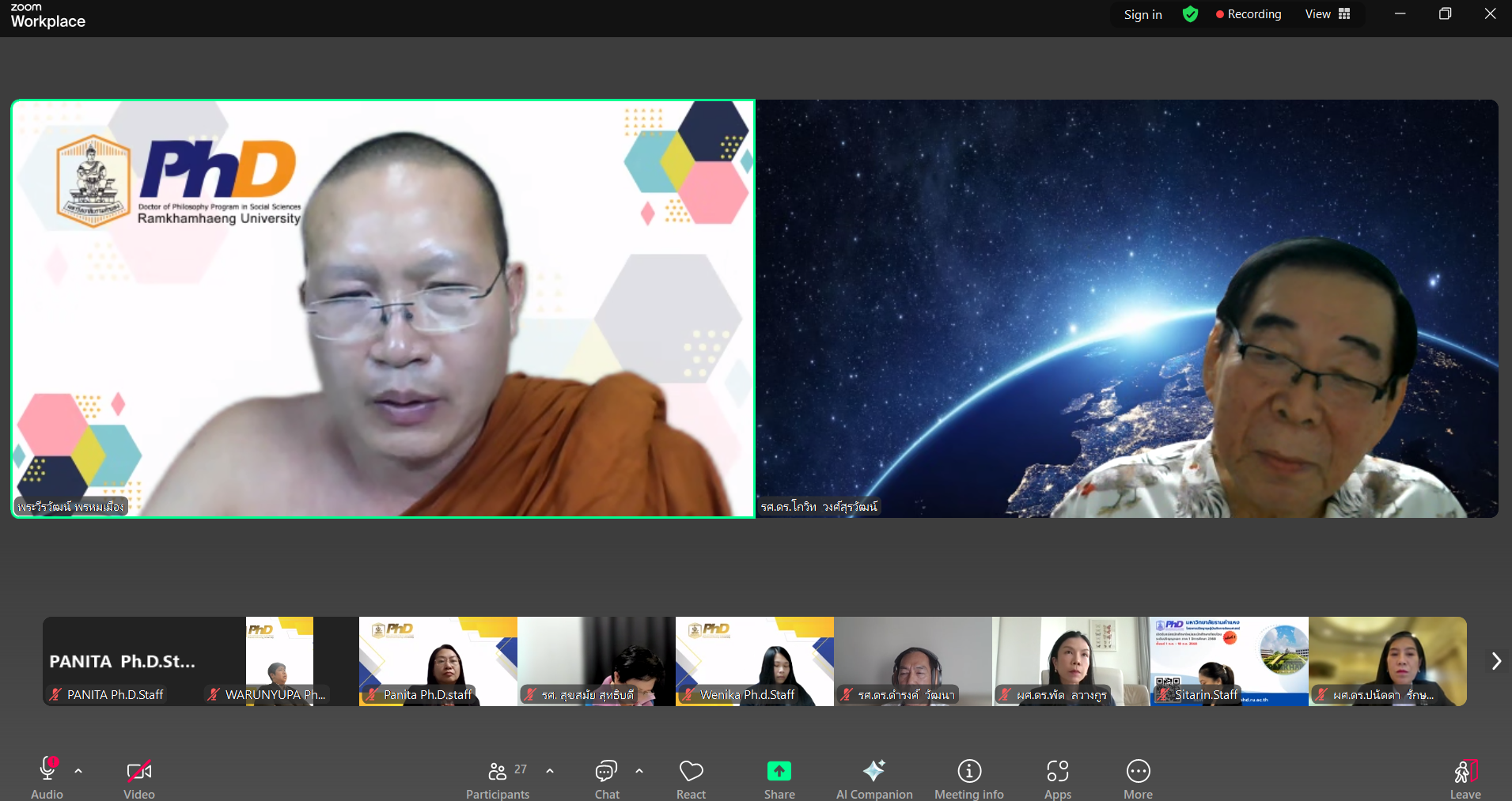Click the name label รศ.ดร.โกวิท วงศ์สุรวัฒน์

point(819,507)
